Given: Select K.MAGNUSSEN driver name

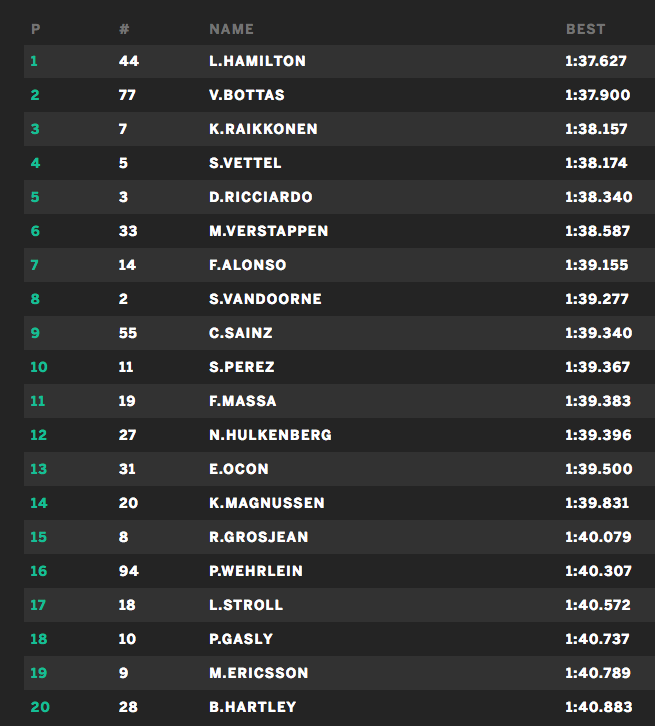Looking at the screenshot, I should click(x=266, y=503).
